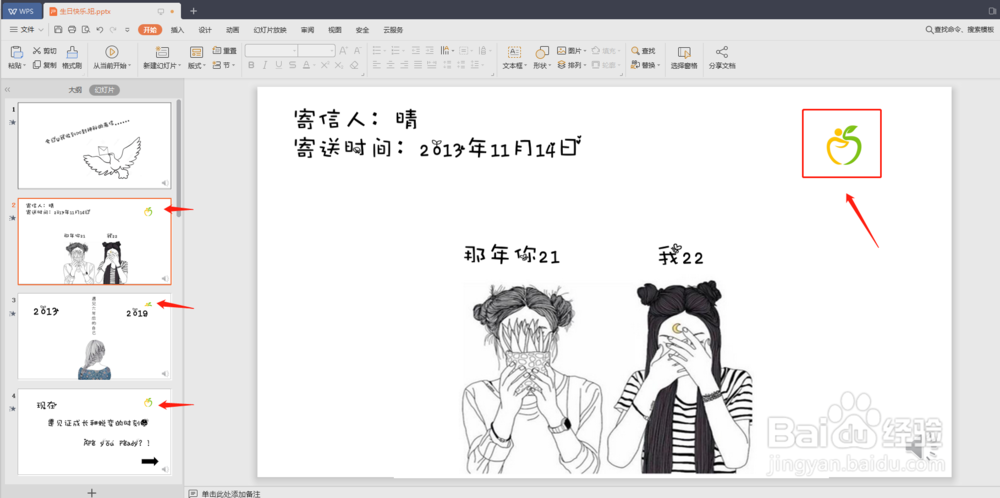1000x498 pixels.
Task: Center align text
Action: [x=390, y=65]
